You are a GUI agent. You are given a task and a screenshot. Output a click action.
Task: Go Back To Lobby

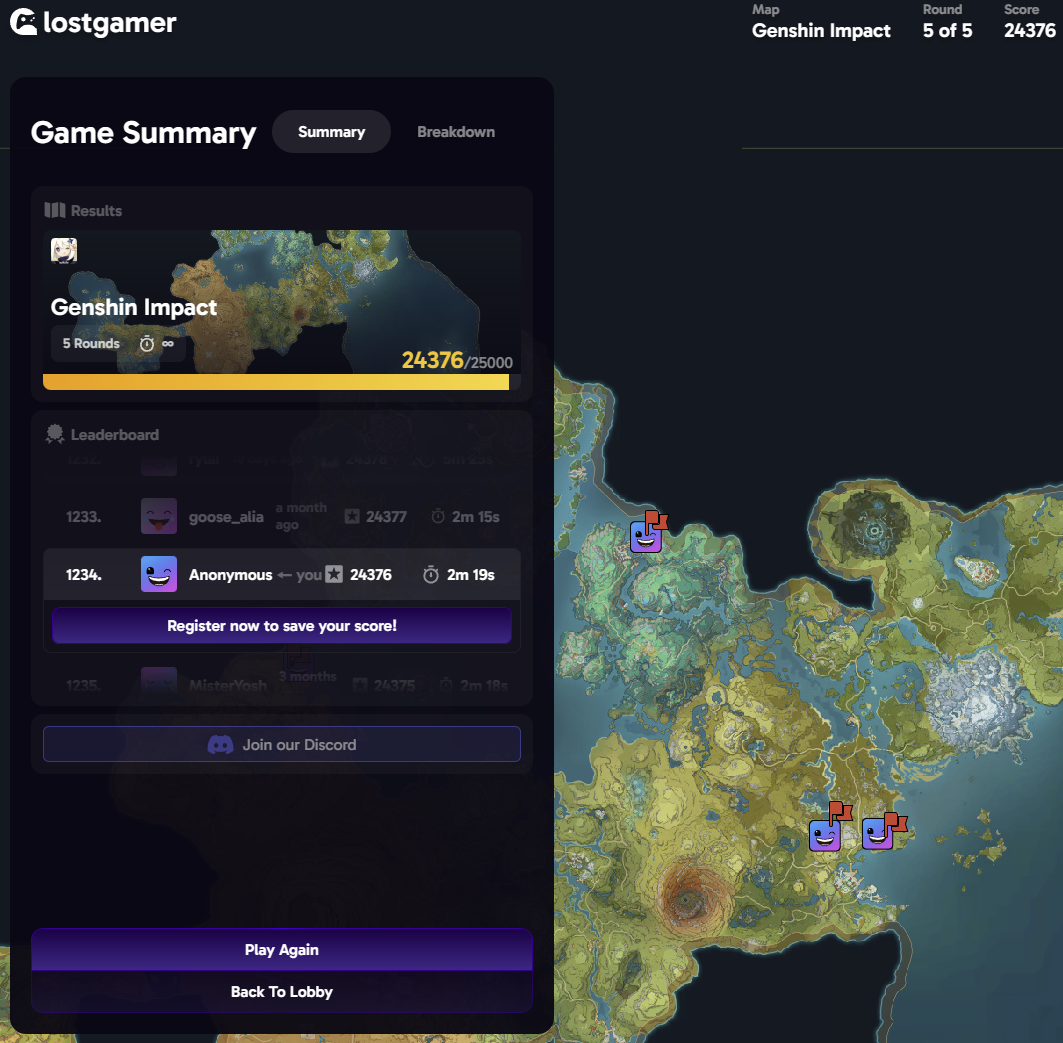point(281,991)
